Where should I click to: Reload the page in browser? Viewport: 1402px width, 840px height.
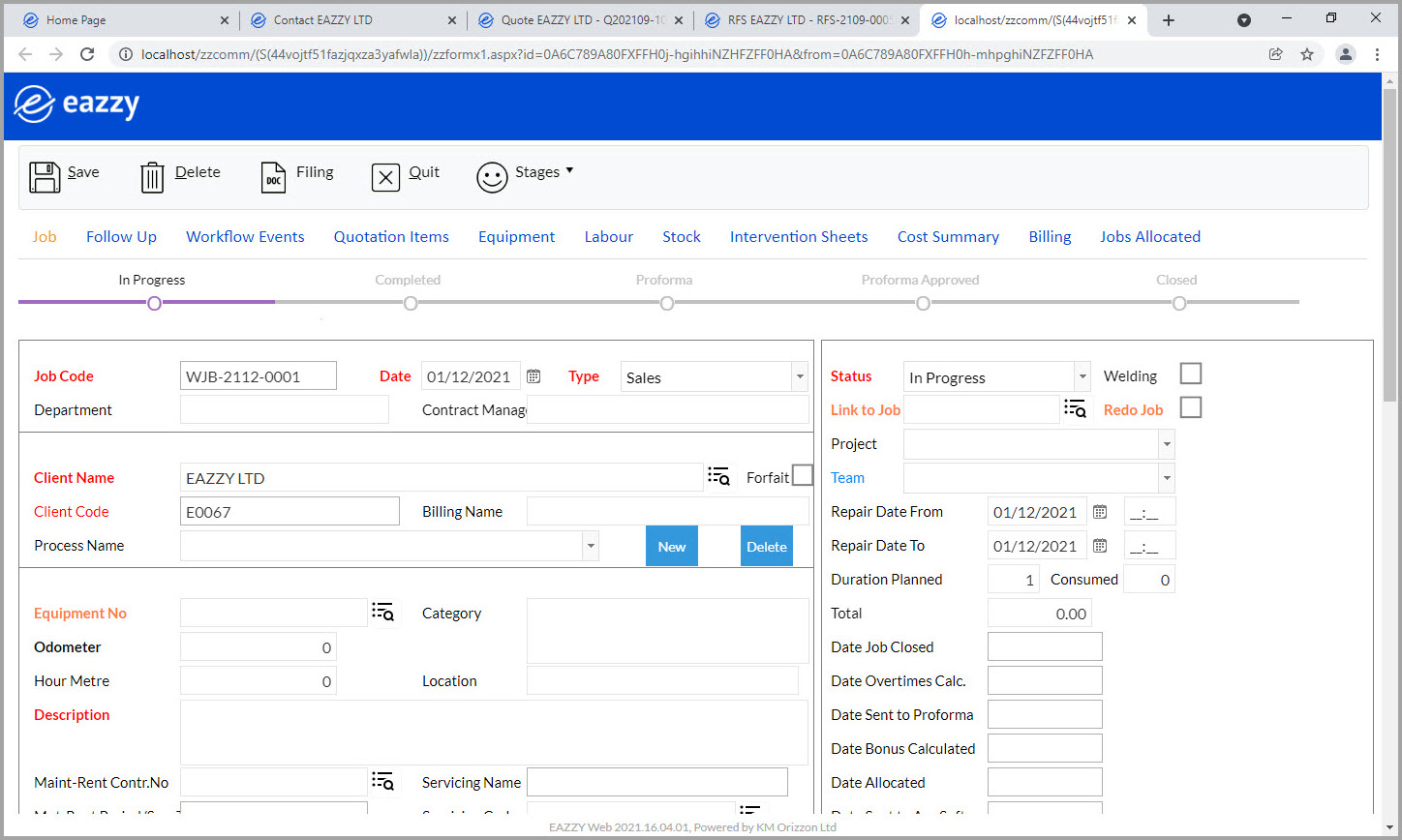point(87,54)
